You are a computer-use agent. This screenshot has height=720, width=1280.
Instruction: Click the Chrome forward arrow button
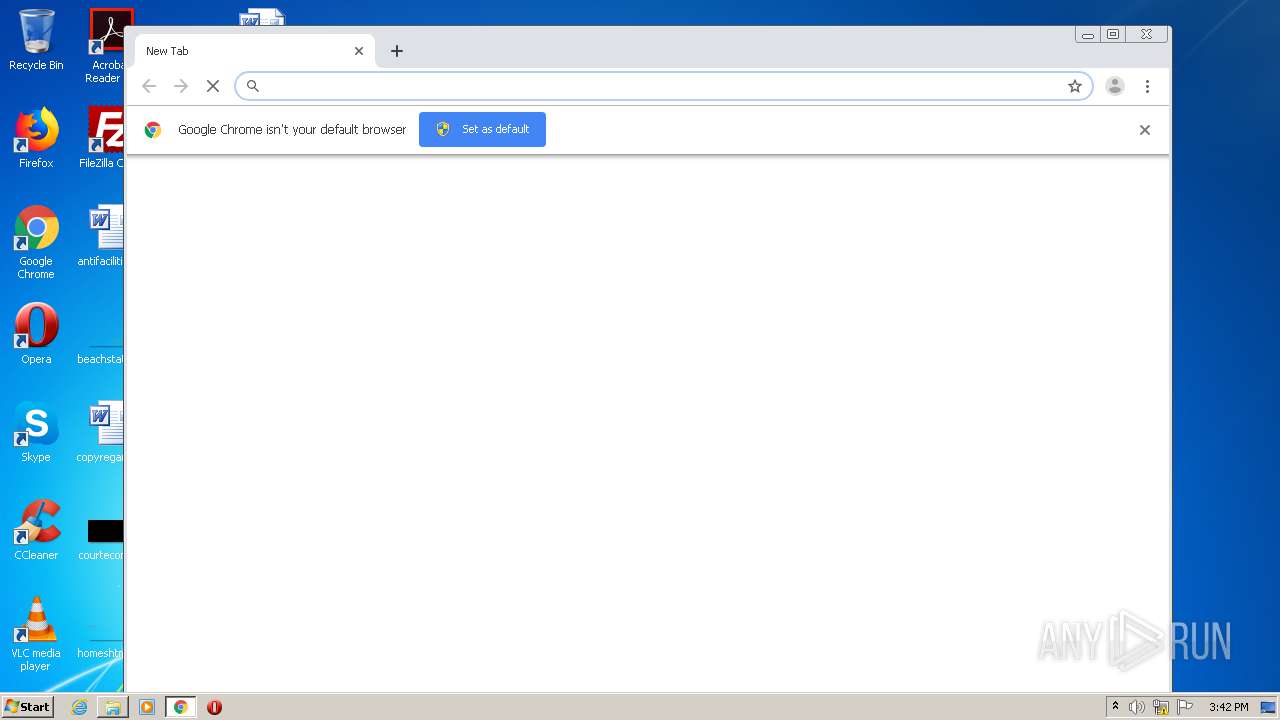click(x=181, y=86)
